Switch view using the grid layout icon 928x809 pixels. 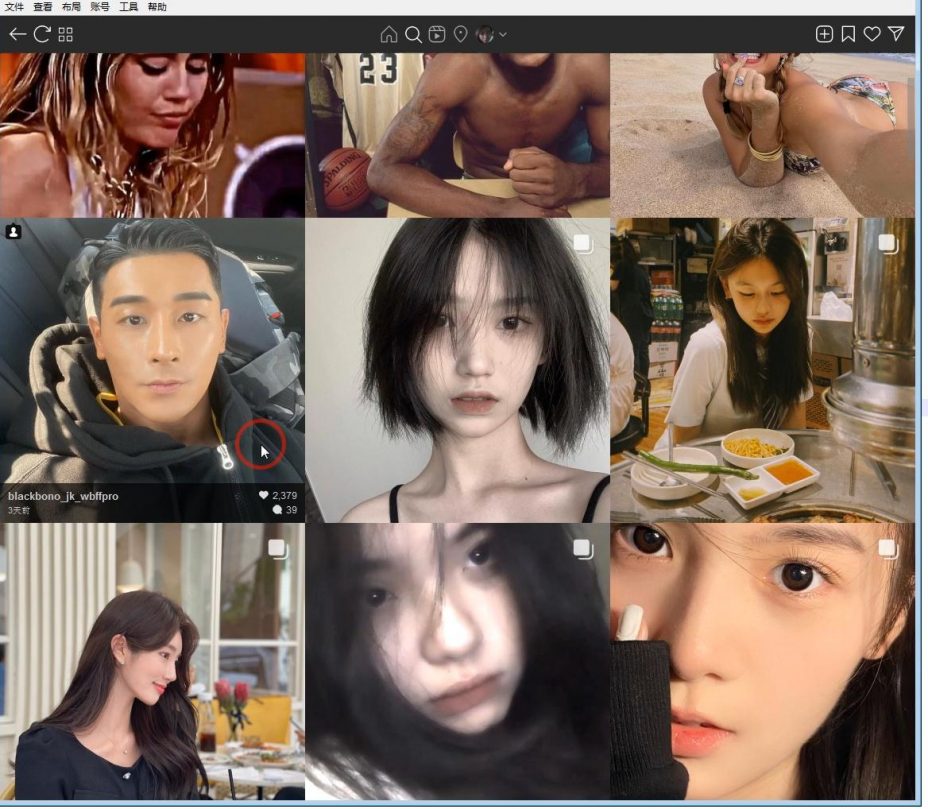pos(65,33)
